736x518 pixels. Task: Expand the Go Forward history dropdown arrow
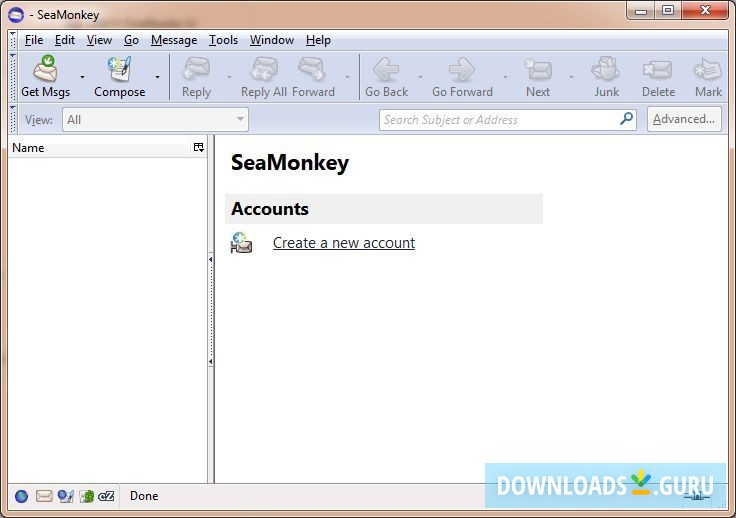(506, 77)
